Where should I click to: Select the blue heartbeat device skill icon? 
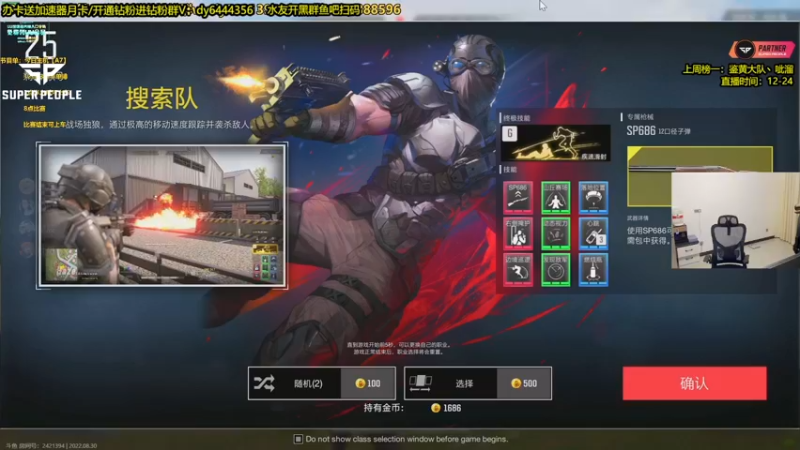593,233
